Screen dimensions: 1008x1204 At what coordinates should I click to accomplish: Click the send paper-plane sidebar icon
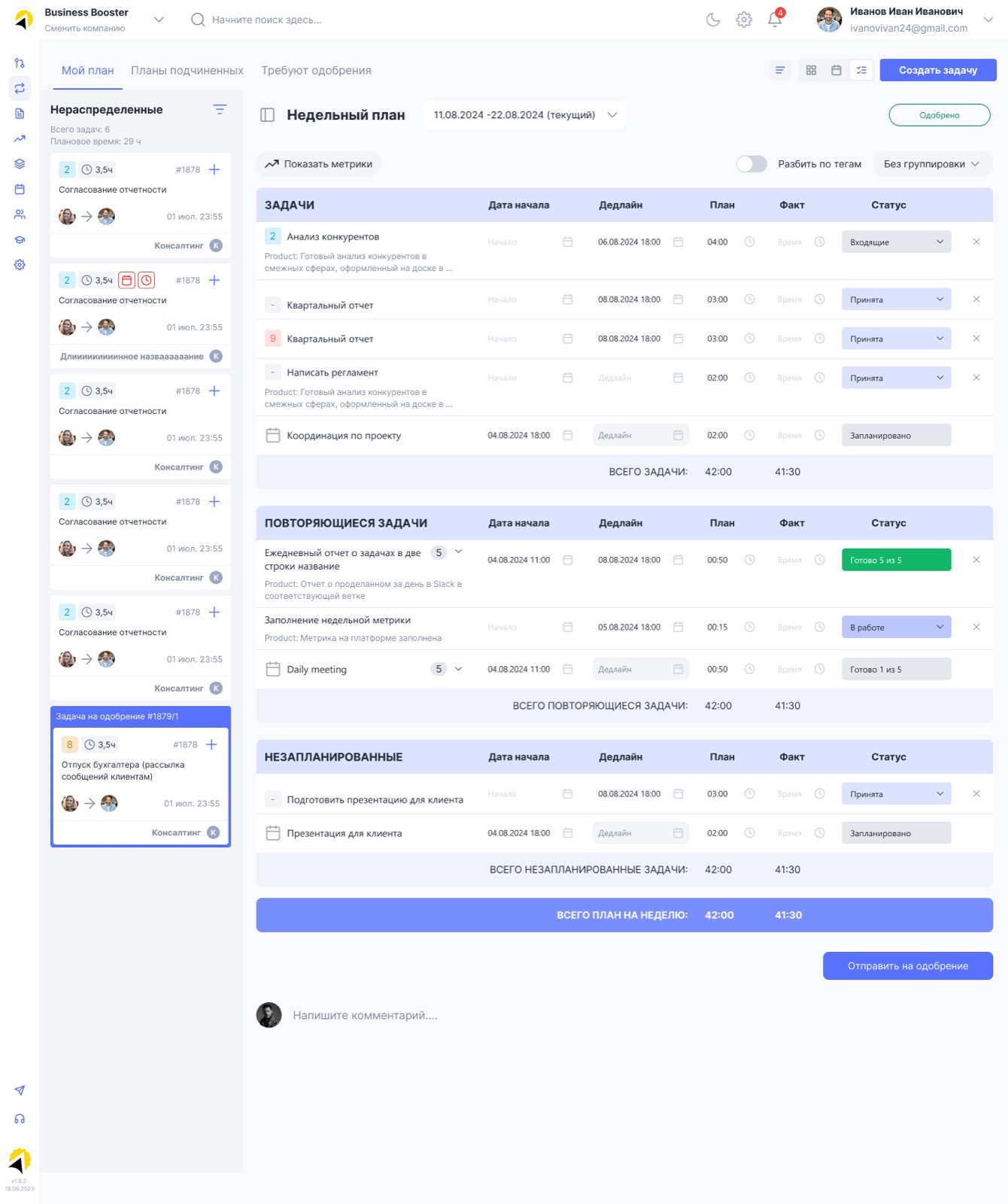coord(20,1090)
